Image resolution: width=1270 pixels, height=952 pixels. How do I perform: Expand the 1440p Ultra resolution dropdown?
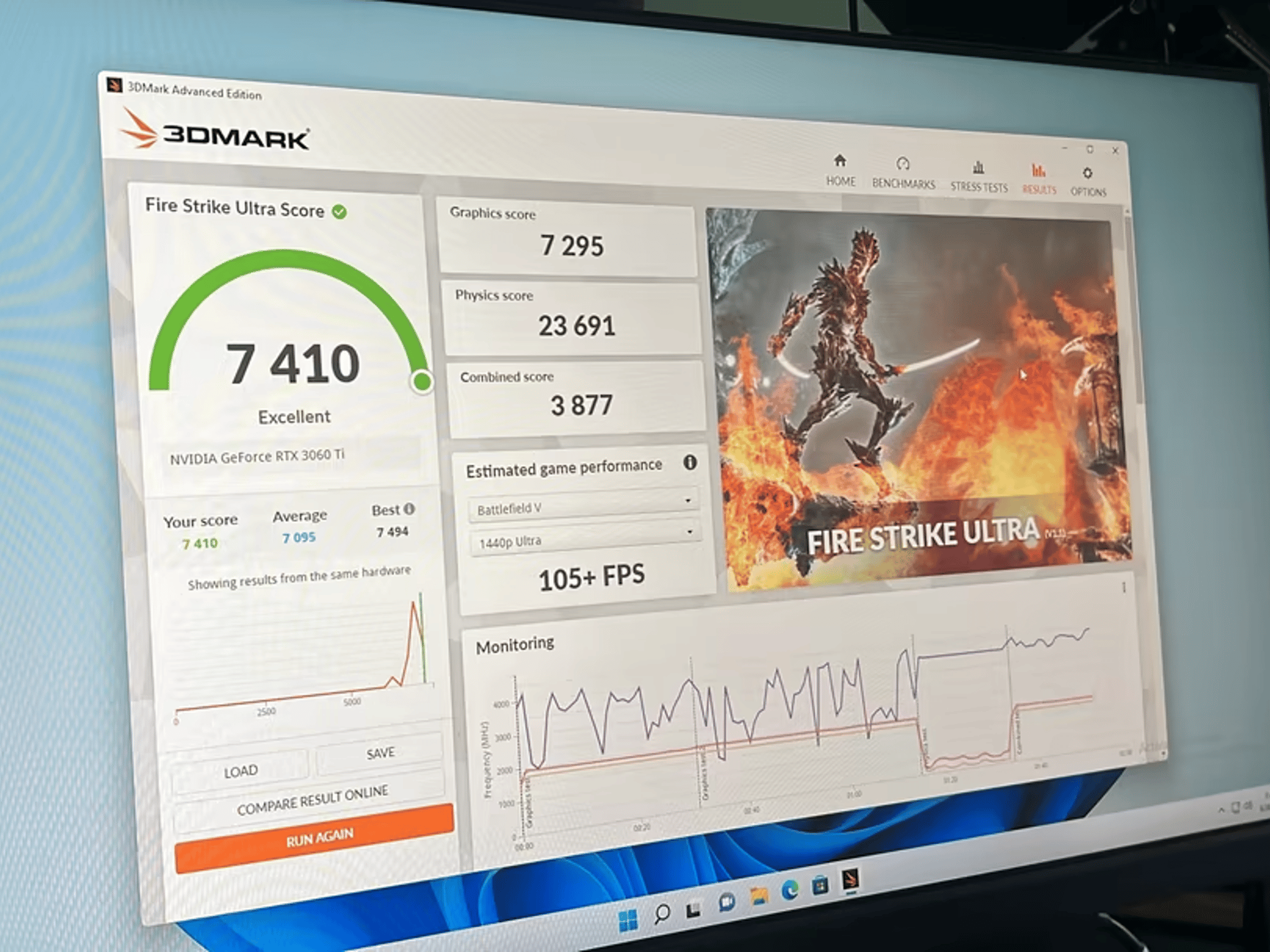coord(586,539)
